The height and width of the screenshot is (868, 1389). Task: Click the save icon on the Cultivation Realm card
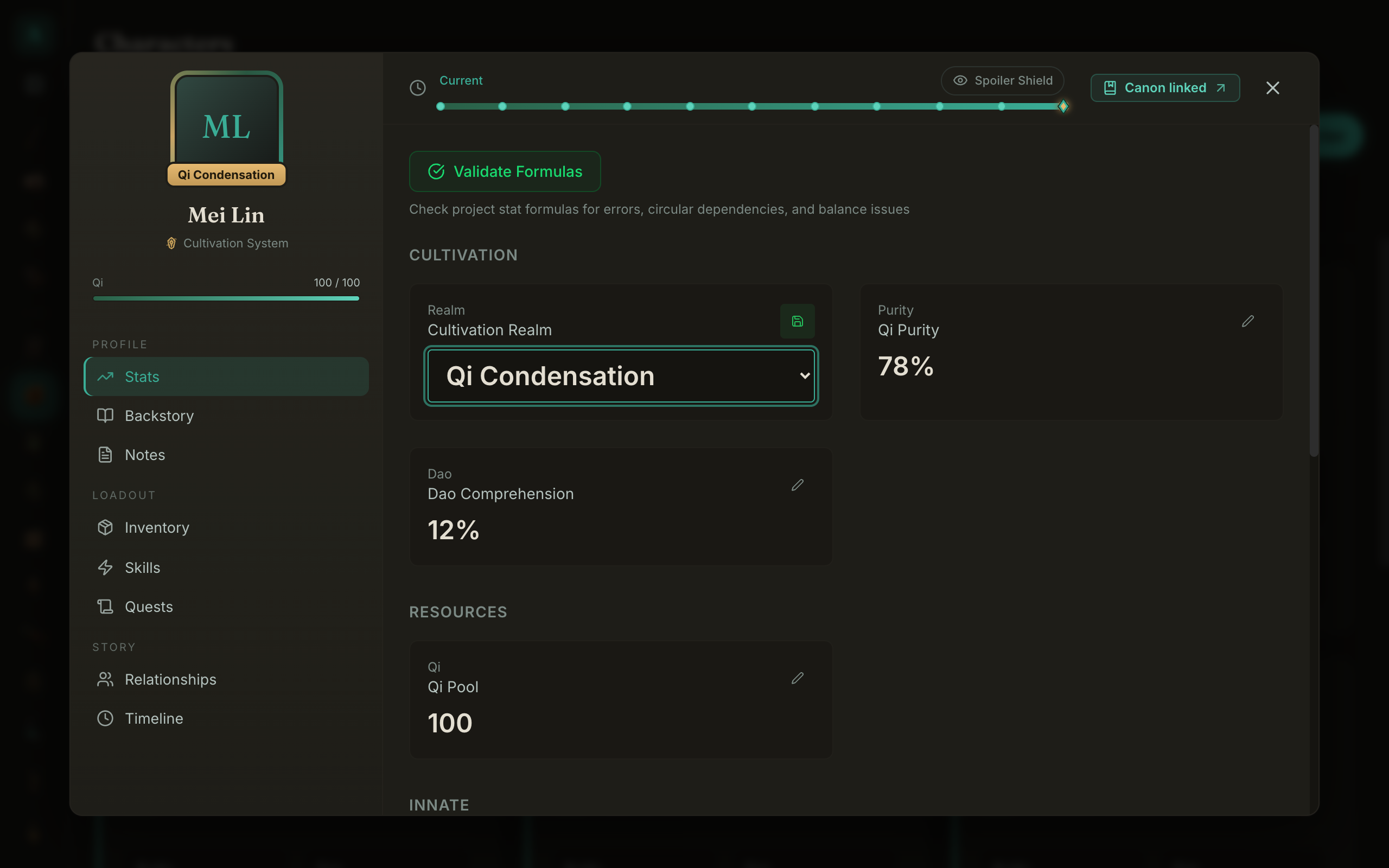(797, 321)
